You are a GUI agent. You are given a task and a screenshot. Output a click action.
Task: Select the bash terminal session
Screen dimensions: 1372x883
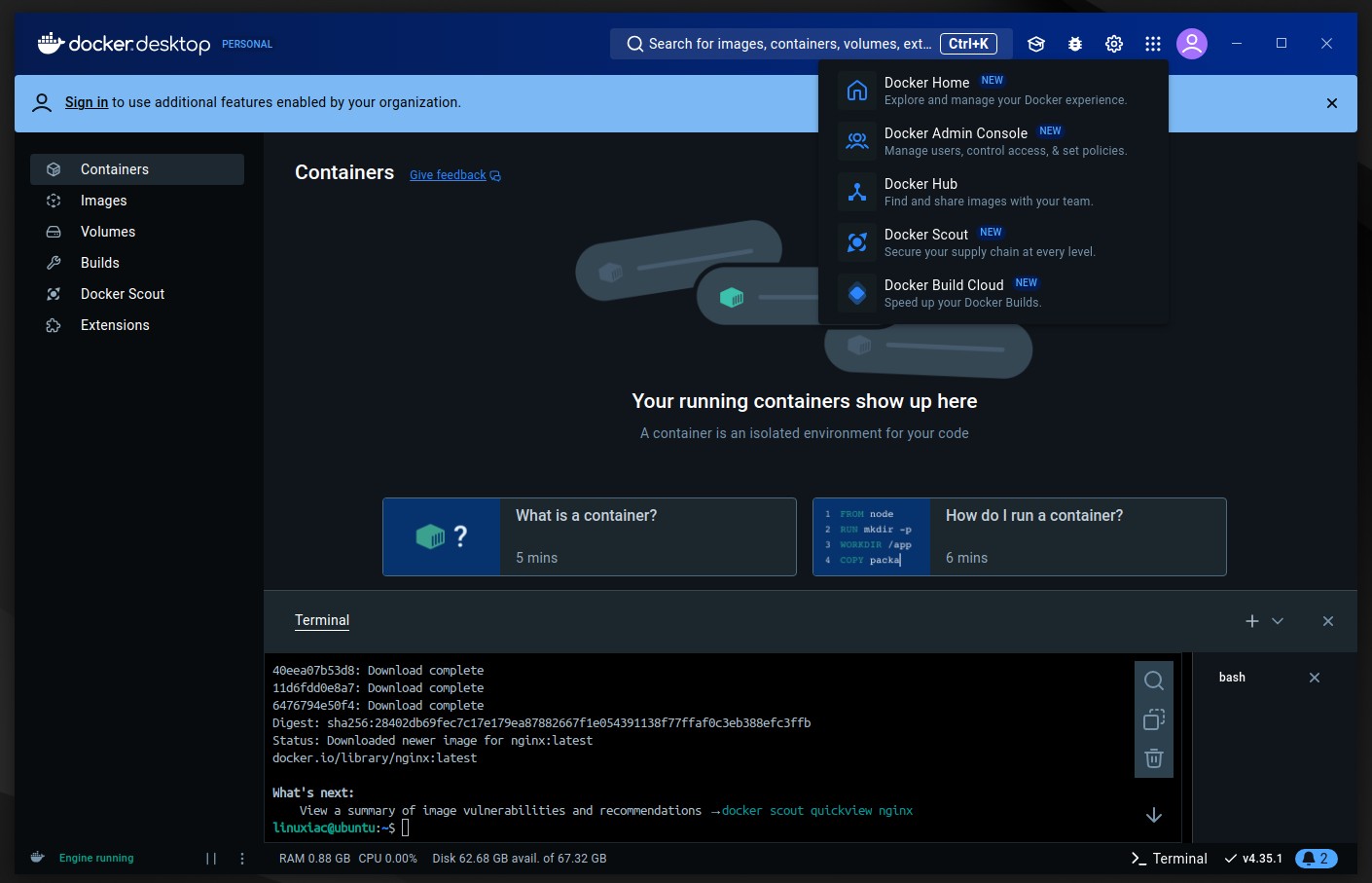(x=1232, y=678)
